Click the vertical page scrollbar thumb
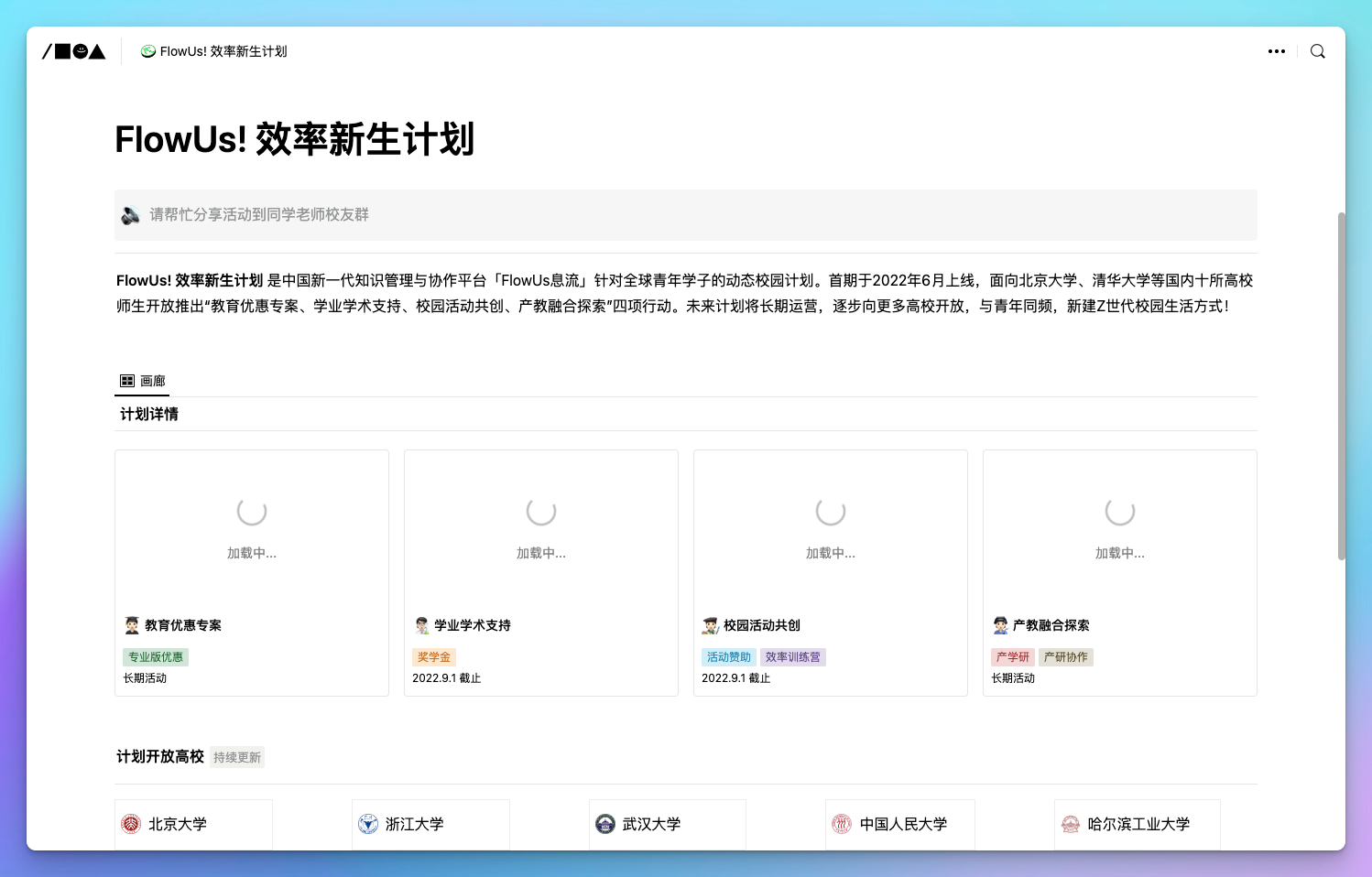This screenshot has width=1372, height=877. coord(1341,386)
